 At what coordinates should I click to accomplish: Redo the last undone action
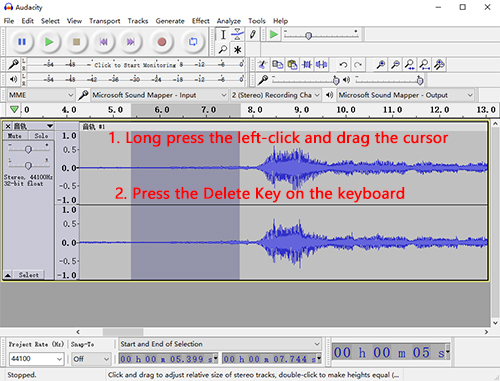[x=358, y=64]
